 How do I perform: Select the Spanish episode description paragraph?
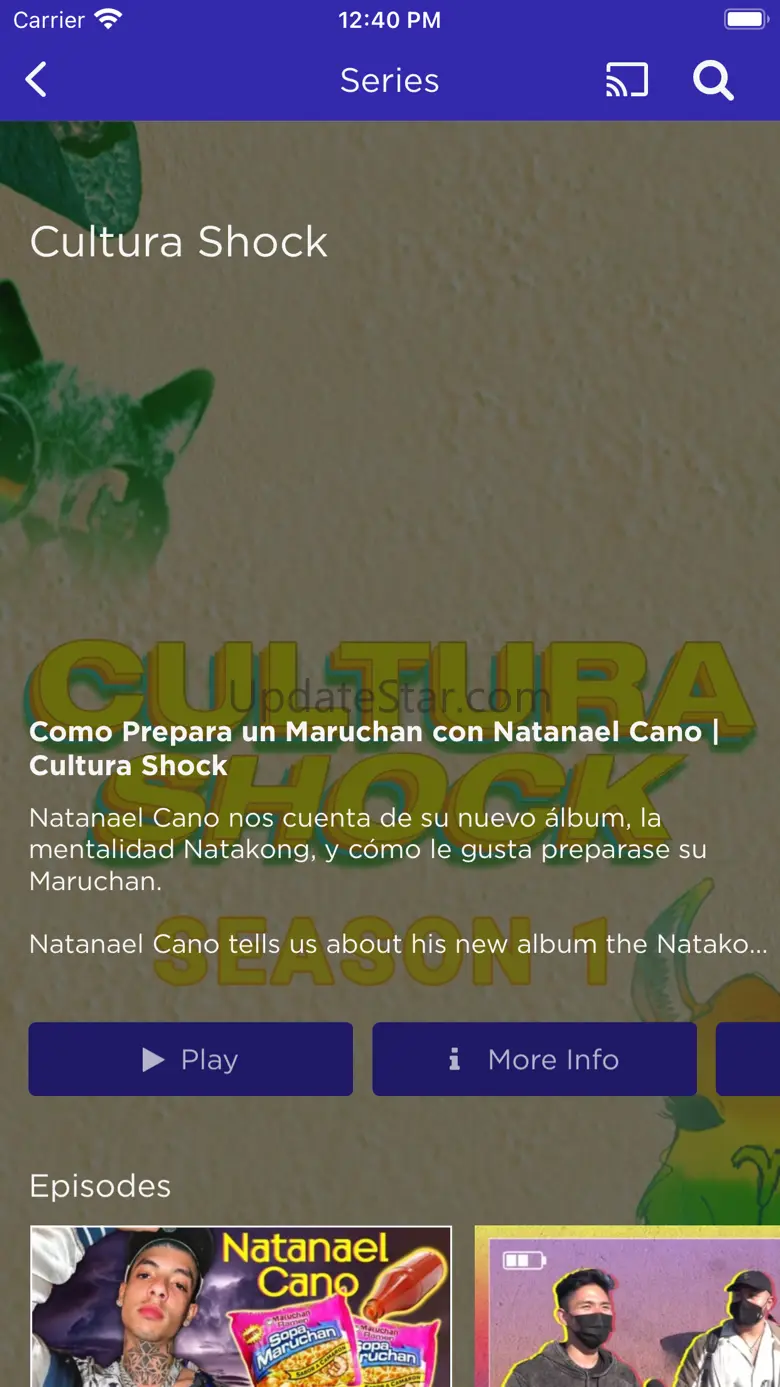368,849
